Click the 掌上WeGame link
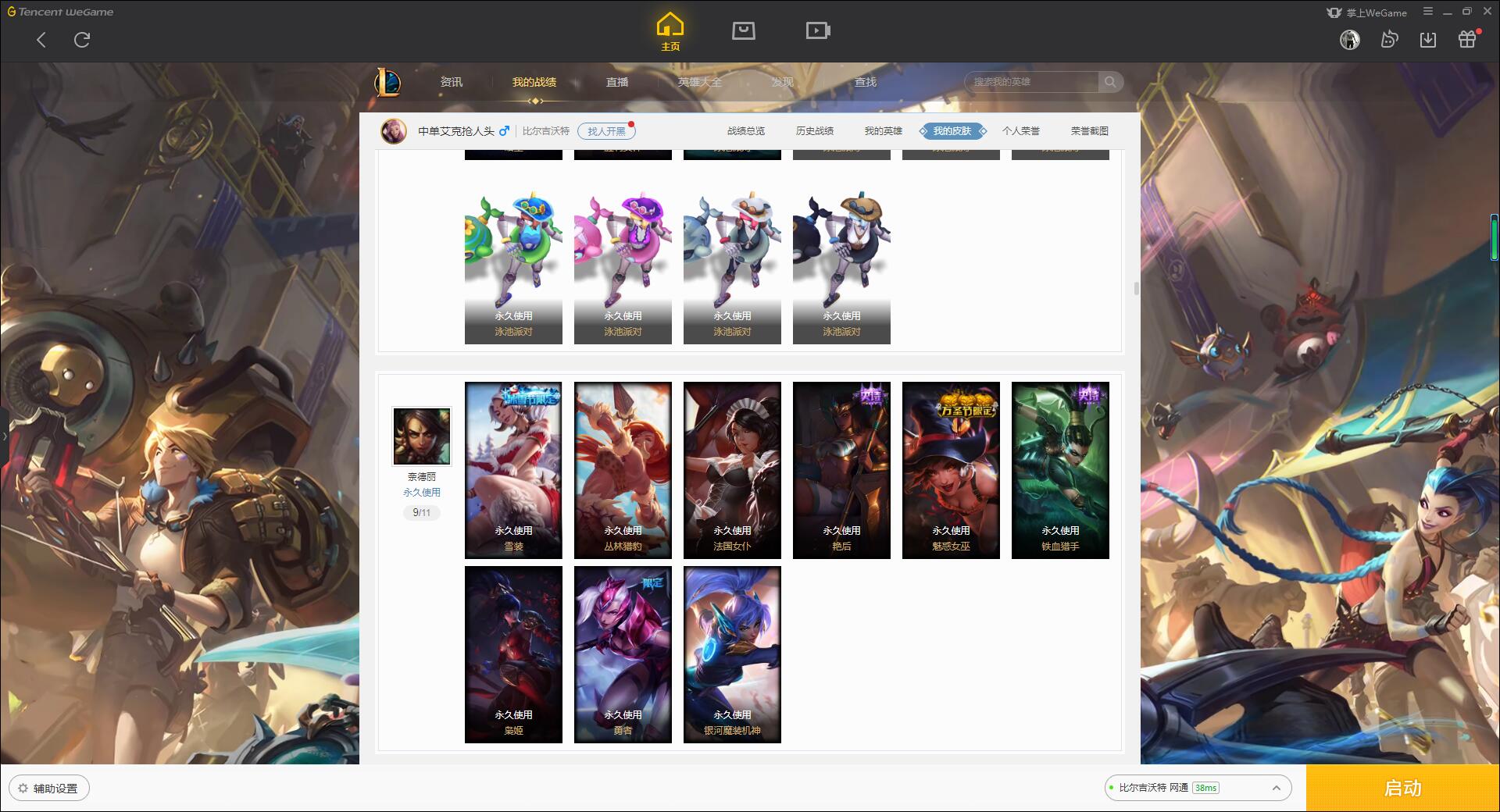This screenshot has width=1500, height=812. point(1367,12)
